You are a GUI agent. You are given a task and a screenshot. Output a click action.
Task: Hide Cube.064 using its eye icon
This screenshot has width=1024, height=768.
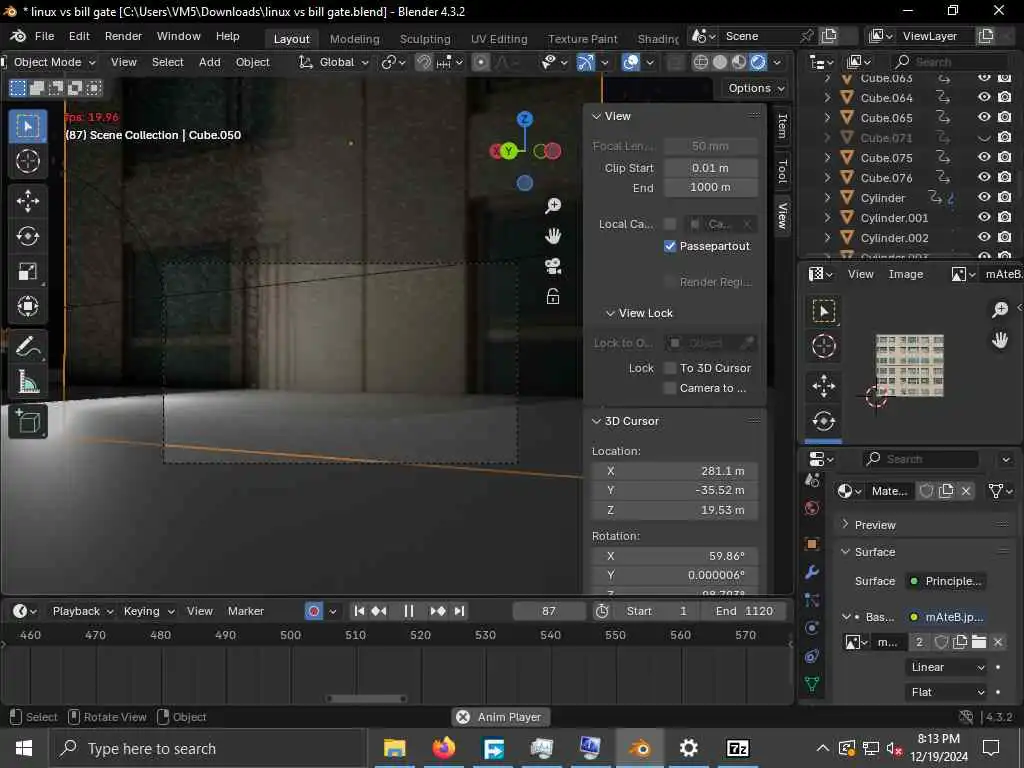coord(984,97)
